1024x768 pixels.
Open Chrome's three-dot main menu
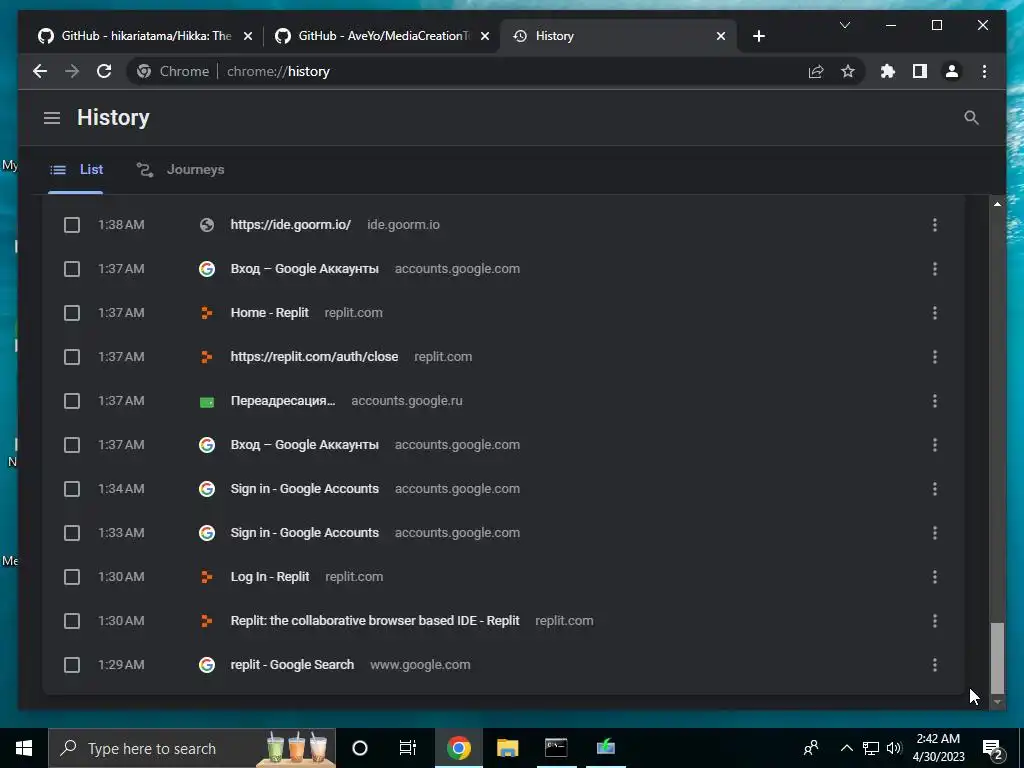984,71
